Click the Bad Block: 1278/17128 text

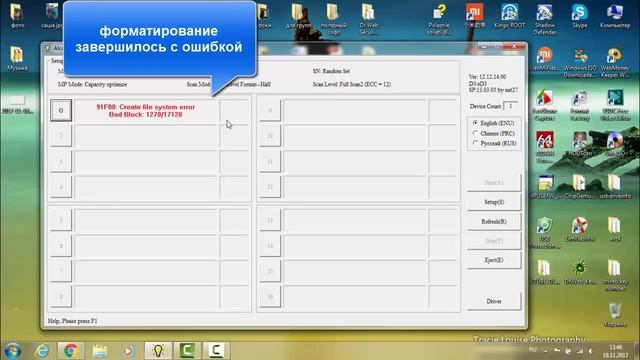click(x=146, y=115)
